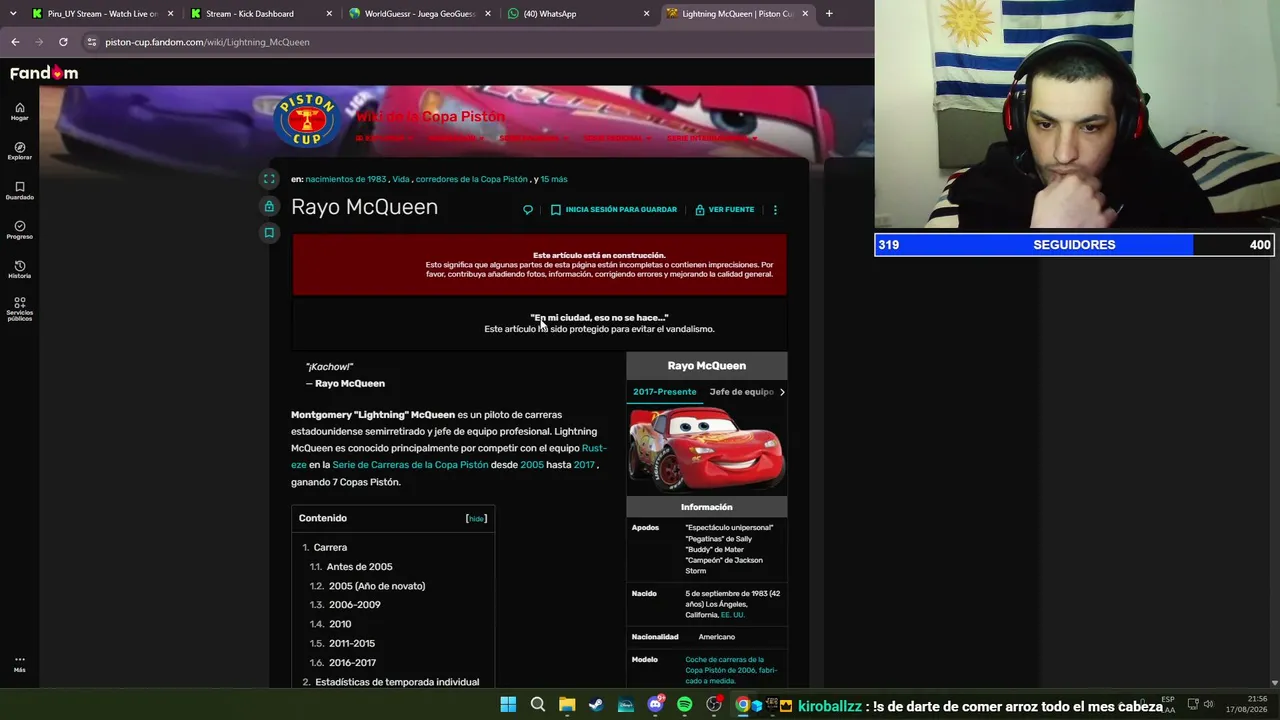1280x720 pixels.
Task: Click the browser forward arrow
Action: [39, 42]
